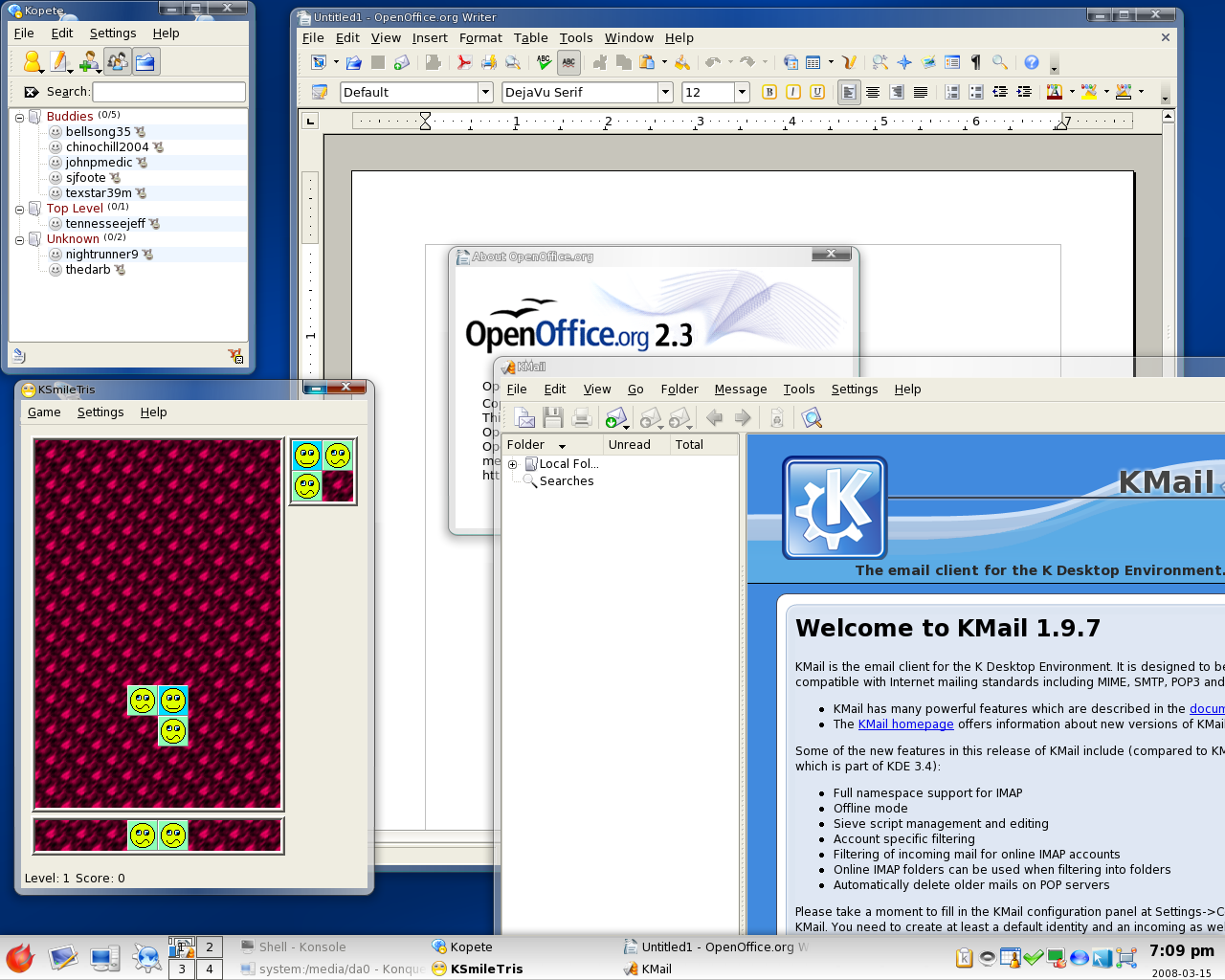The width and height of the screenshot is (1225, 980).
Task: Switch to virtual desktop 4 in pager
Action: 210,969
